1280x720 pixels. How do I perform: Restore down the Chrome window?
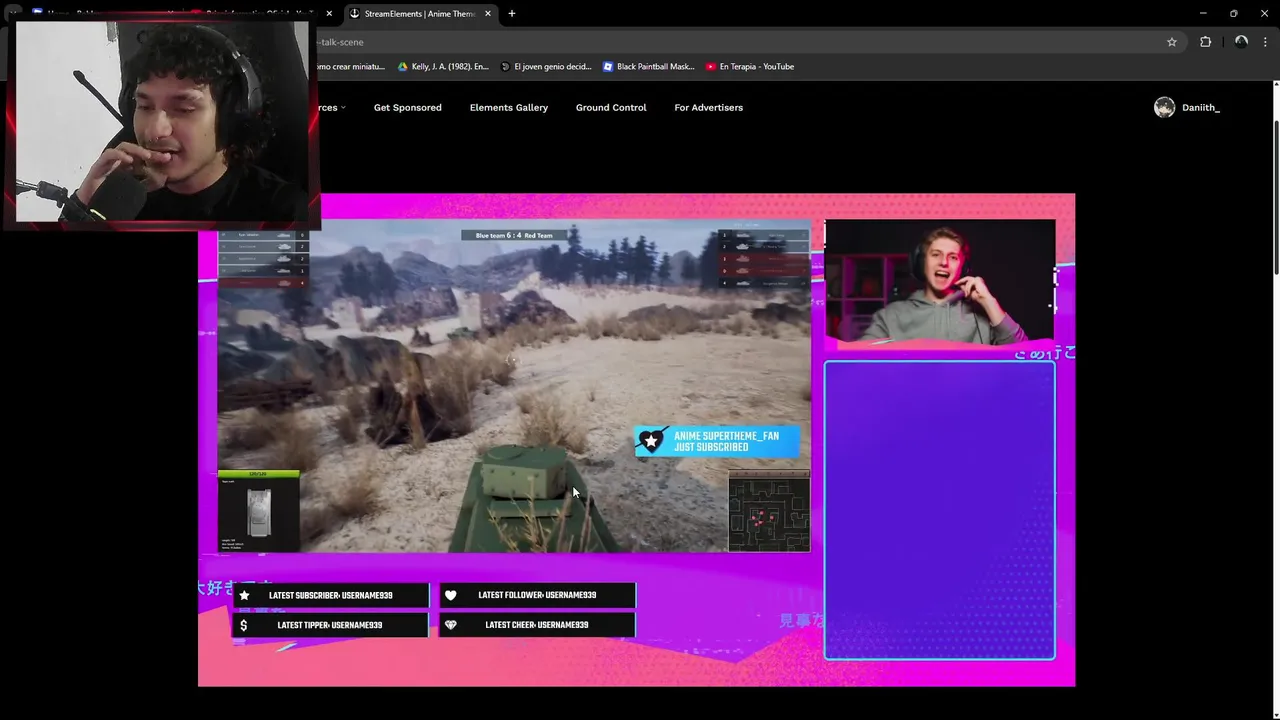click(1233, 14)
